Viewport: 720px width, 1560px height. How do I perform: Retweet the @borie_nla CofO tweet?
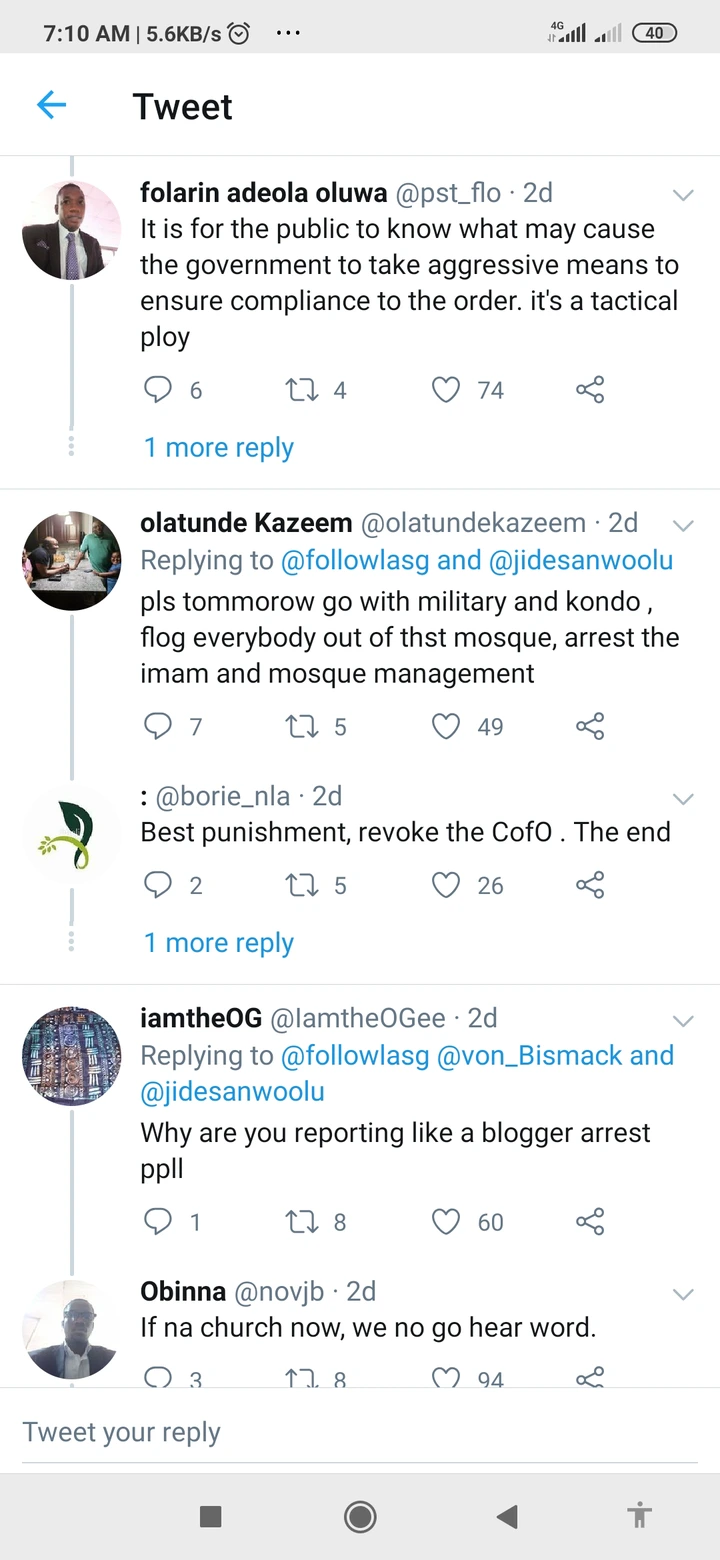pyautogui.click(x=301, y=885)
